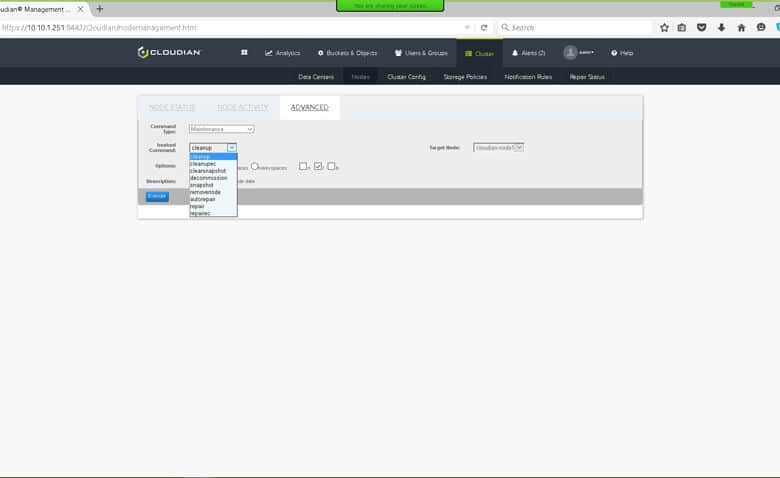Open Repair Status subpage

[587, 77]
